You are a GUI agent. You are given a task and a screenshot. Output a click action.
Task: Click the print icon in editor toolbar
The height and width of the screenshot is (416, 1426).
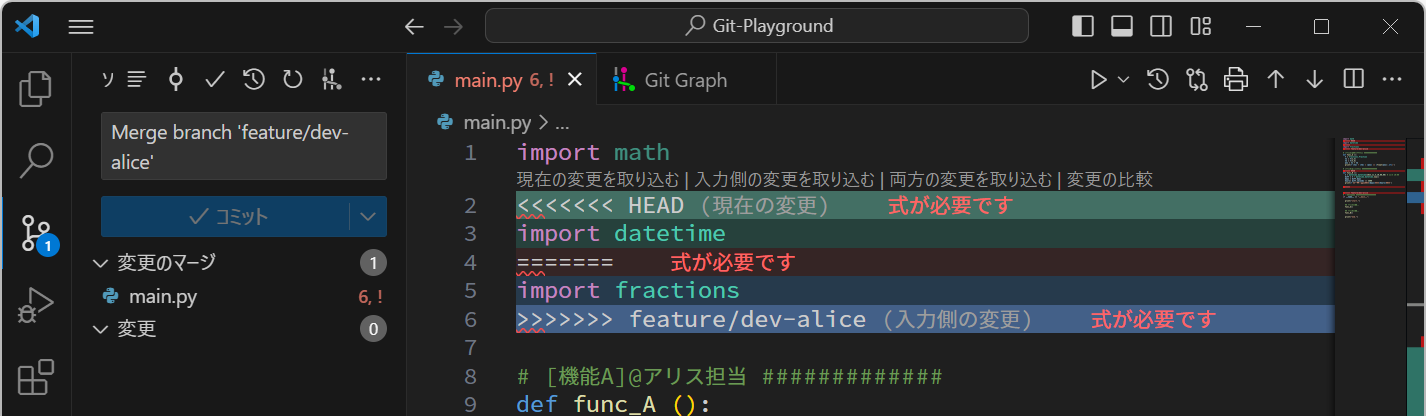(1236, 80)
